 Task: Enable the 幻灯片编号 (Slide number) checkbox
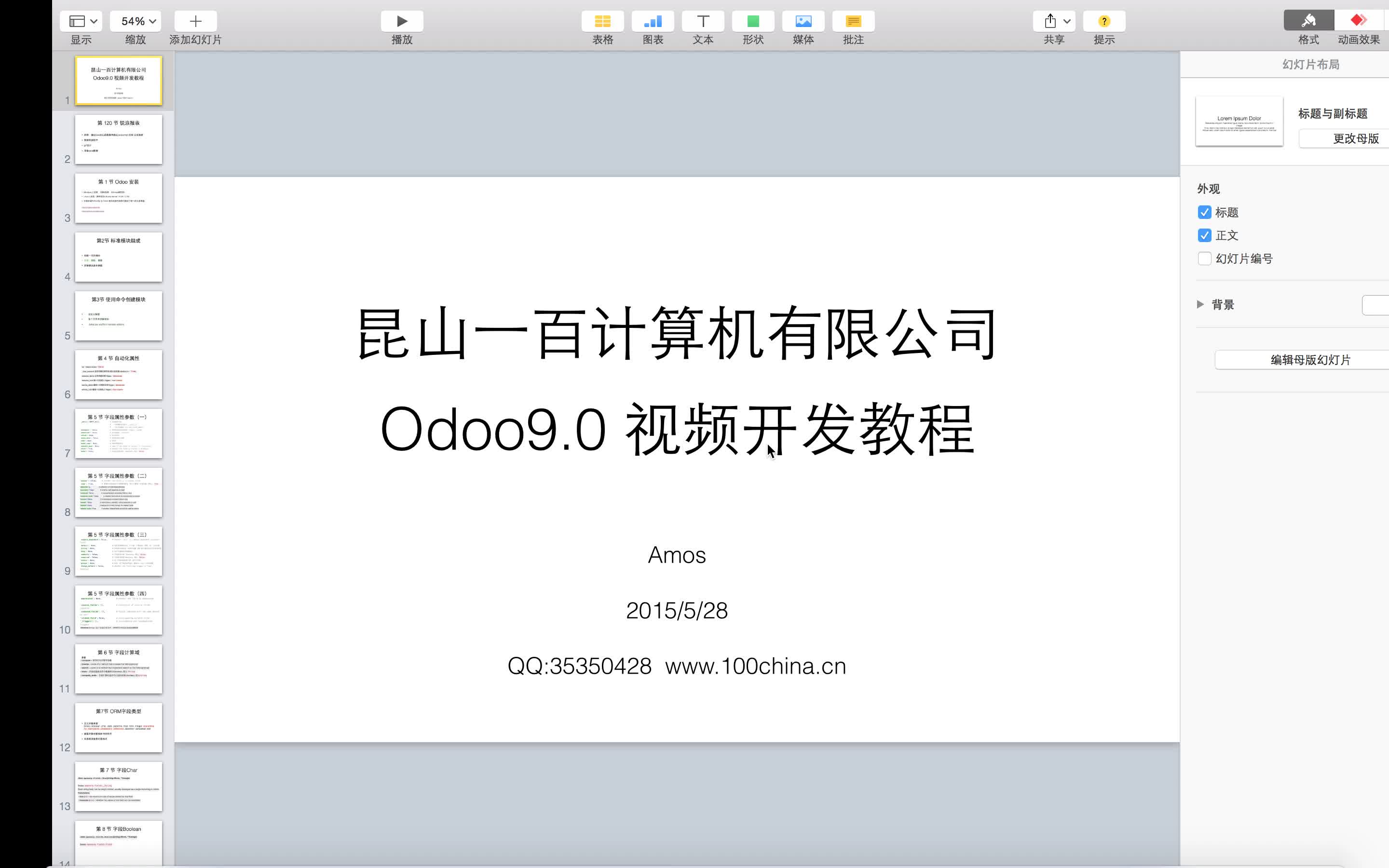click(x=1205, y=258)
